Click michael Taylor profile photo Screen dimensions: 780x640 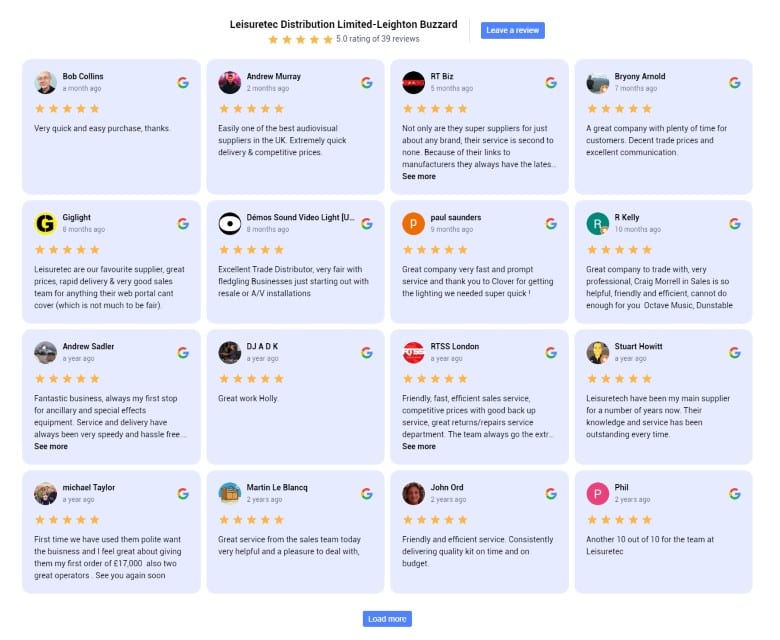point(45,493)
